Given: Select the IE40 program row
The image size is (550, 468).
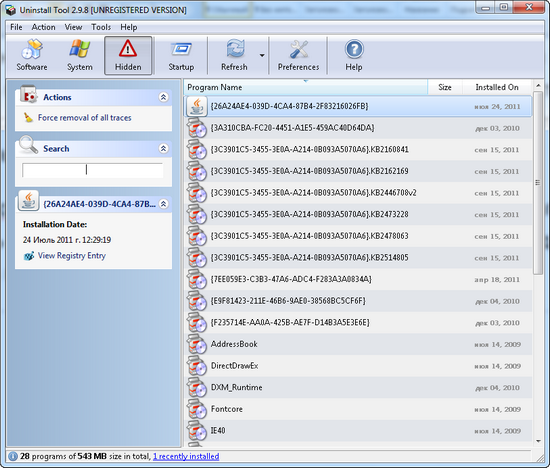Looking at the screenshot, I should 358,431.
